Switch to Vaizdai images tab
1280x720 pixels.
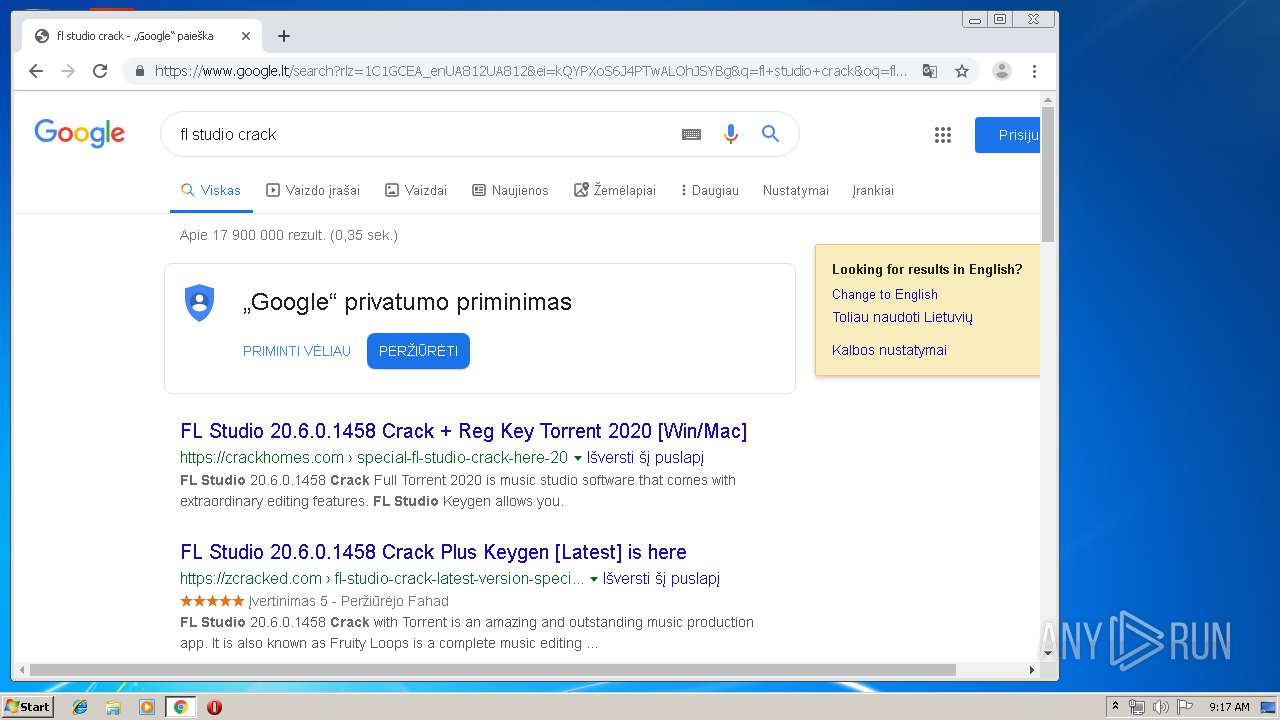coord(416,190)
